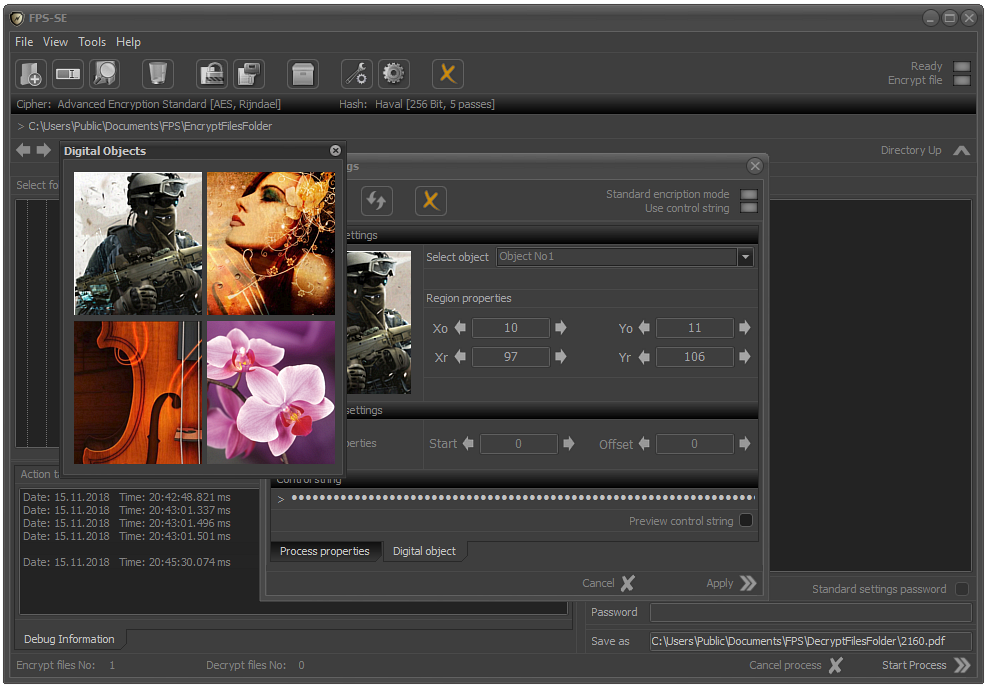Click the wrench tools toolbar icon
The image size is (987, 688).
coord(357,73)
